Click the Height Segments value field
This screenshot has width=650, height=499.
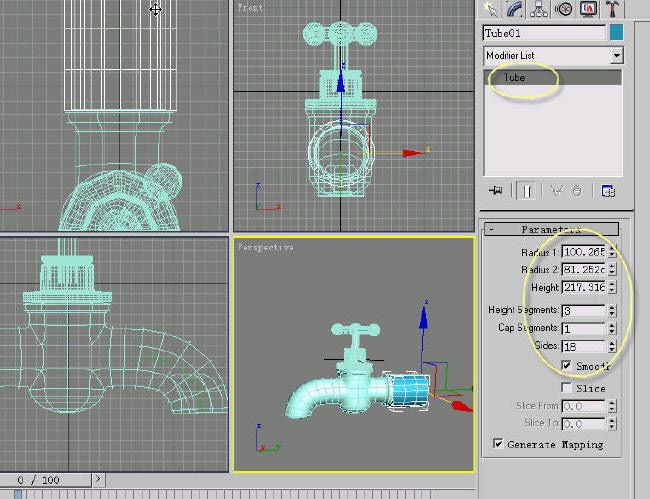tap(583, 311)
